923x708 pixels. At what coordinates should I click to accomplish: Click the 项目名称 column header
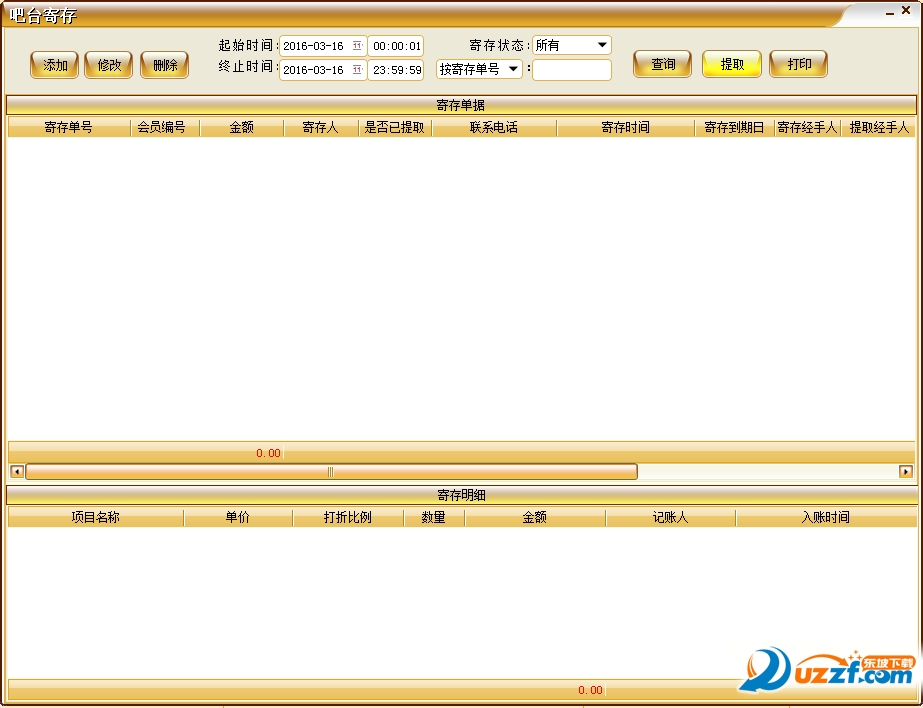click(x=95, y=517)
